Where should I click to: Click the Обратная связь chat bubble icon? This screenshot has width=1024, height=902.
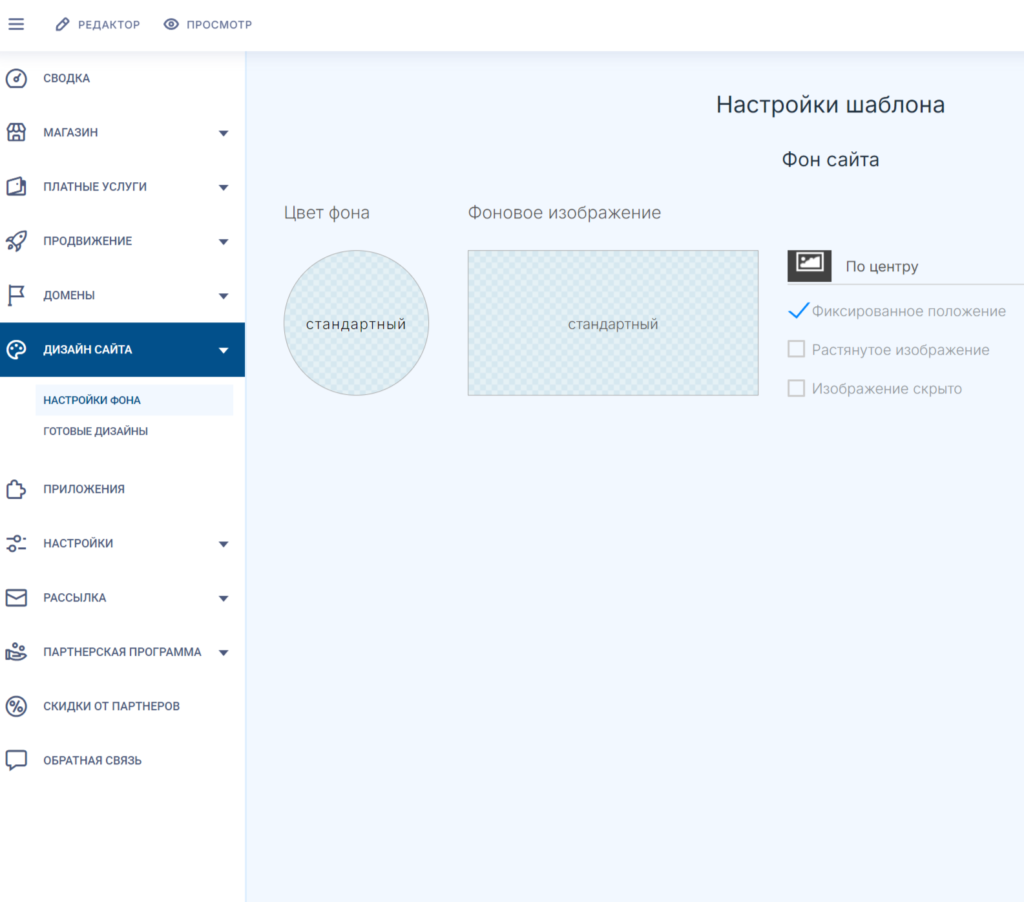(16, 760)
